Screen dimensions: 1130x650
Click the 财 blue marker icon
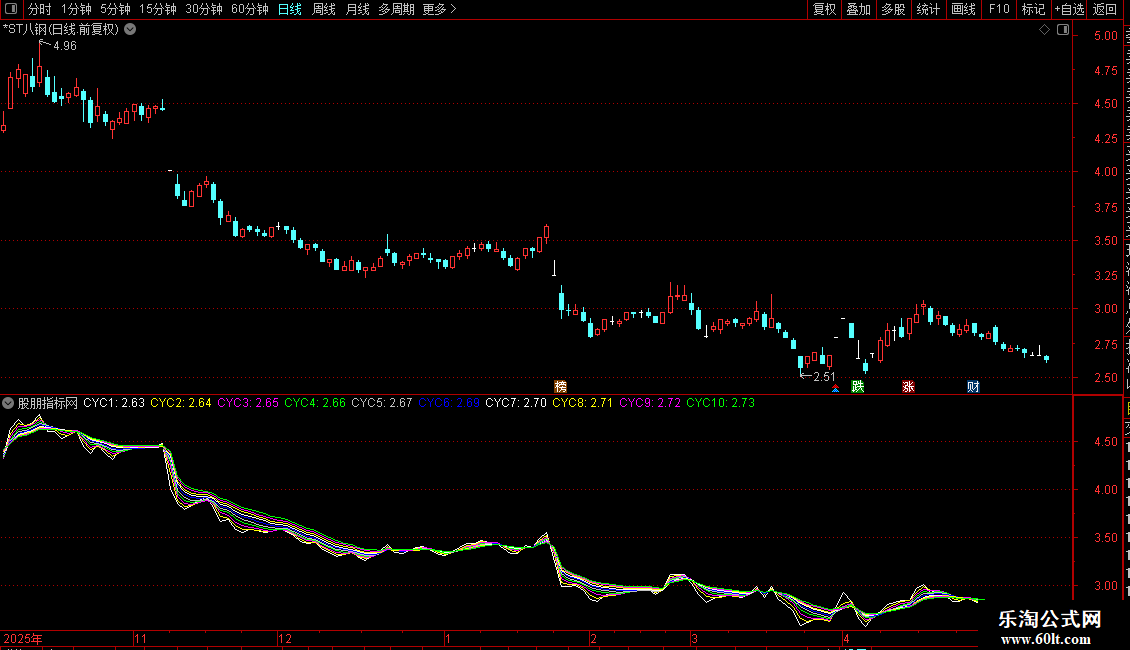click(973, 387)
